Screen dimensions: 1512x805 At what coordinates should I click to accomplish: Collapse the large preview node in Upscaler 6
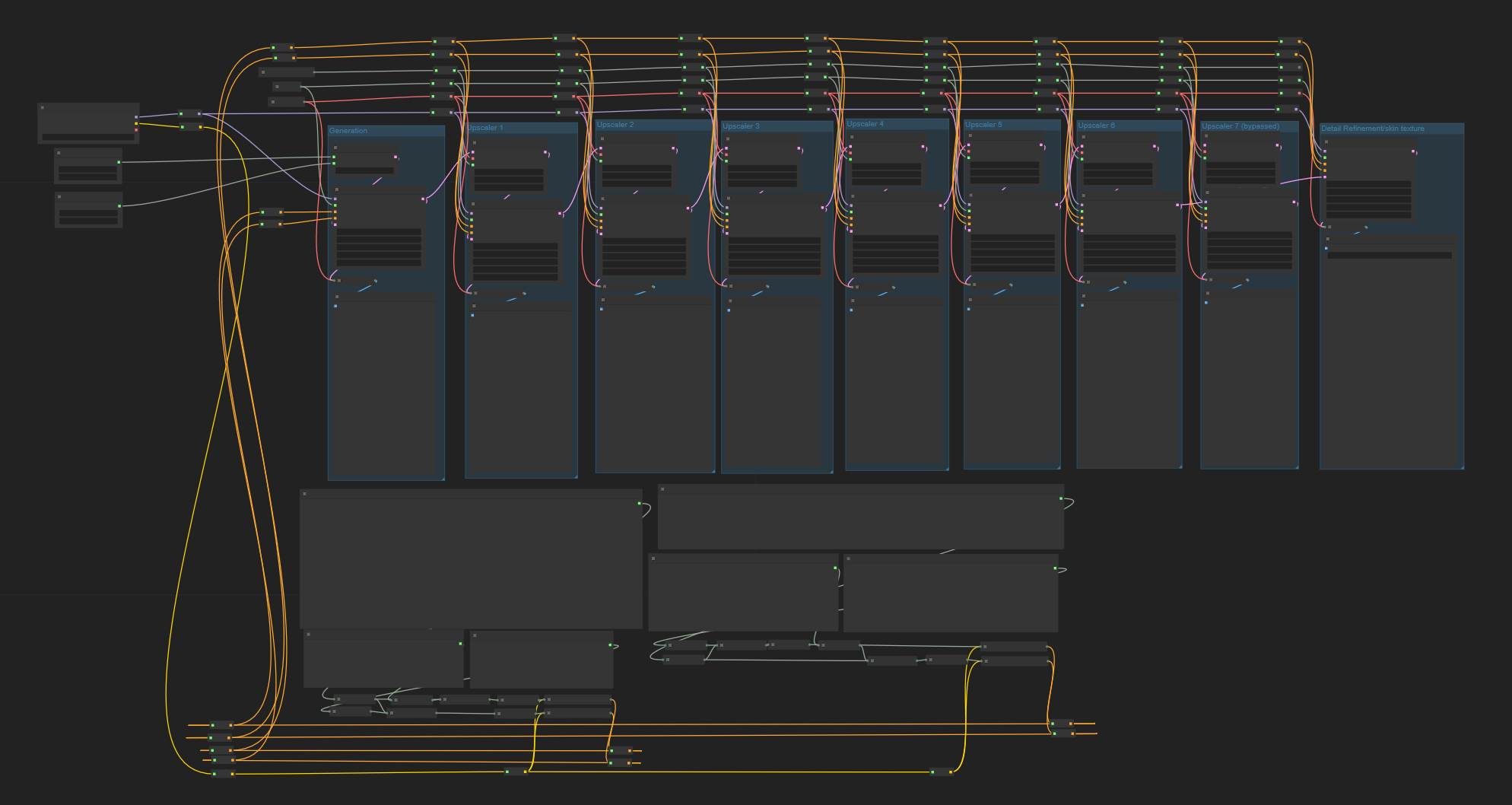click(x=1083, y=296)
